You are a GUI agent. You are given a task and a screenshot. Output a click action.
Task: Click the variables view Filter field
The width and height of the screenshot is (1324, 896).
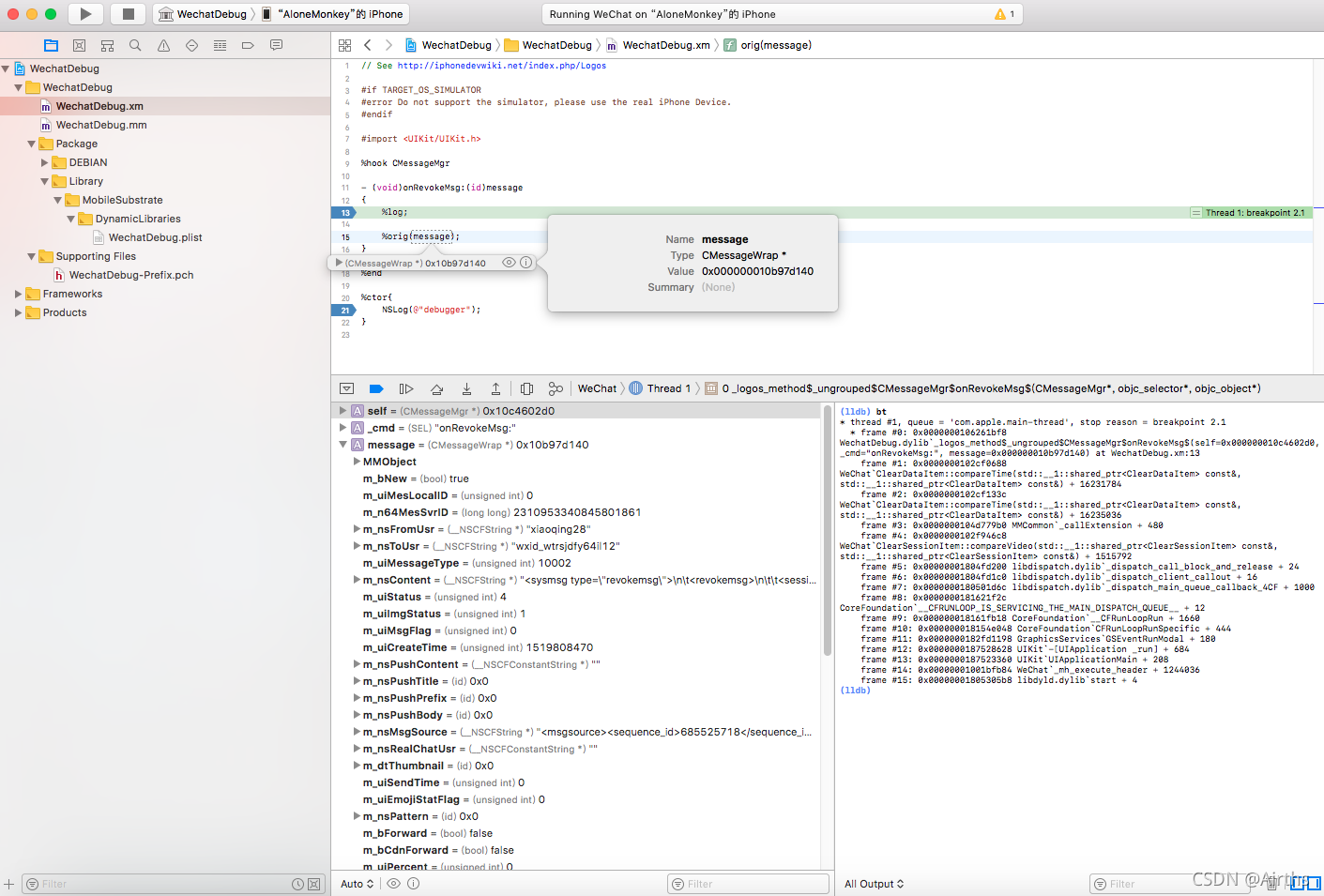[x=748, y=884]
